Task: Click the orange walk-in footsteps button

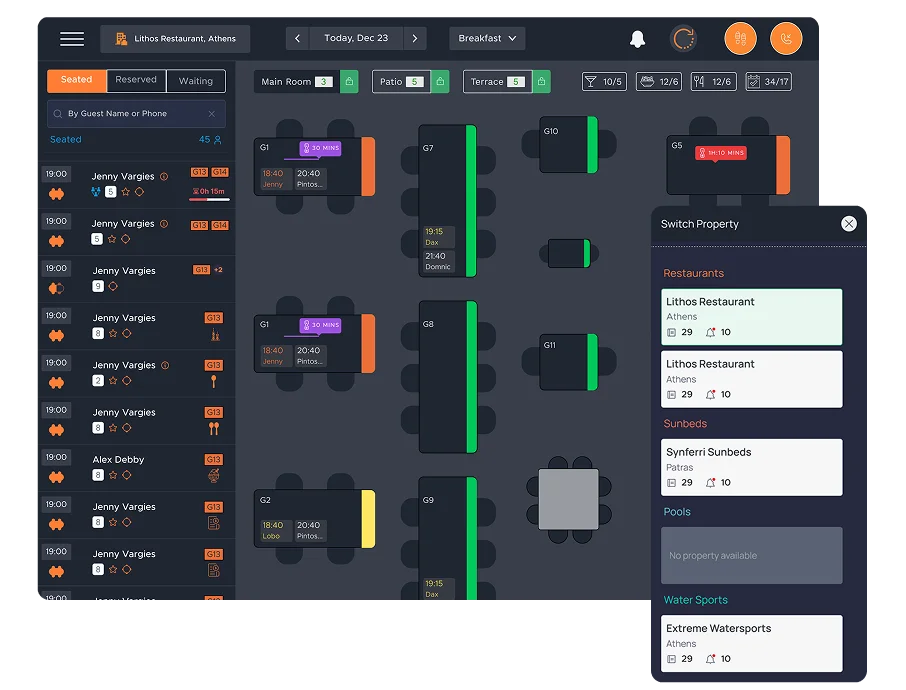Action: [x=740, y=39]
